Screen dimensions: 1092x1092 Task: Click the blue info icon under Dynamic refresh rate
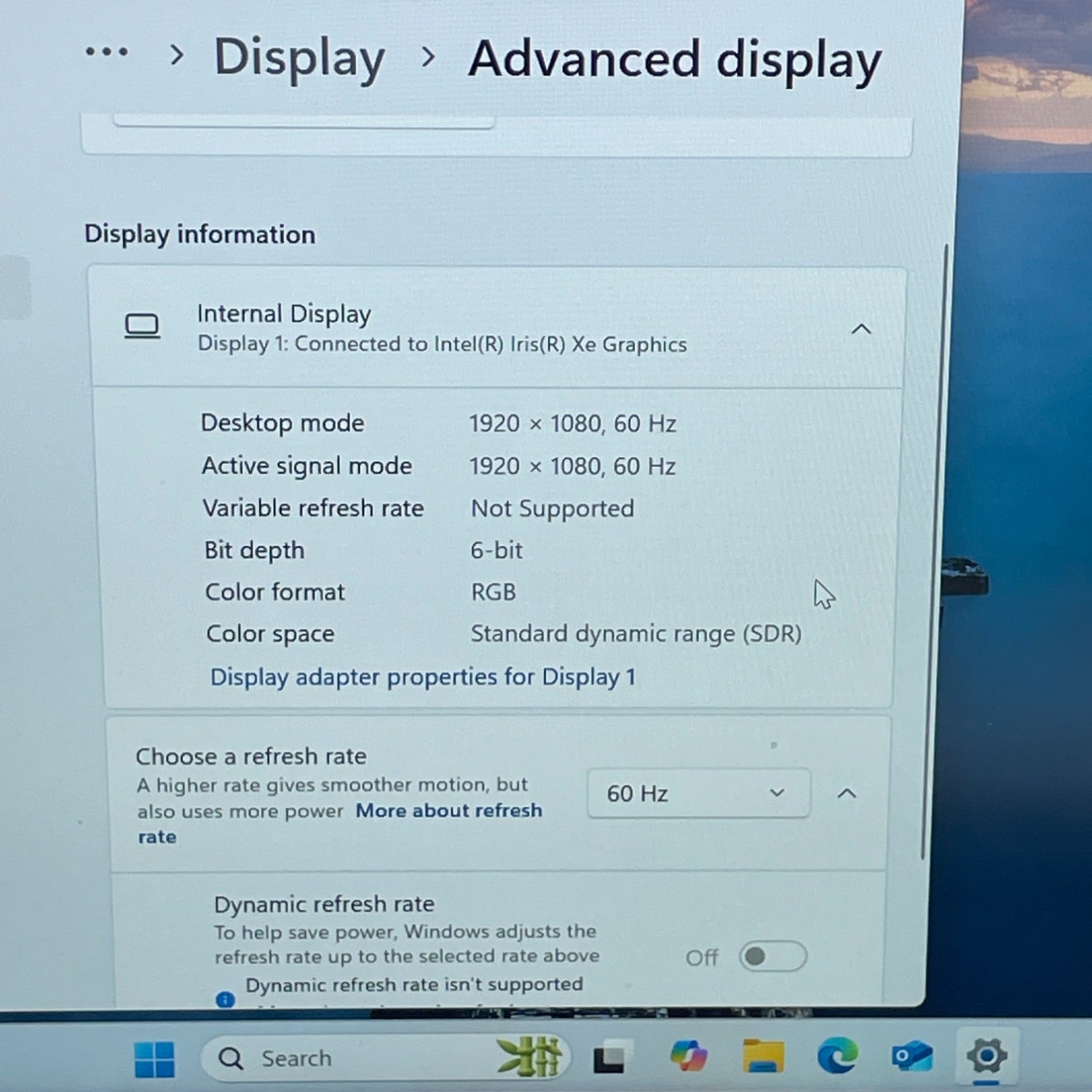[226, 999]
